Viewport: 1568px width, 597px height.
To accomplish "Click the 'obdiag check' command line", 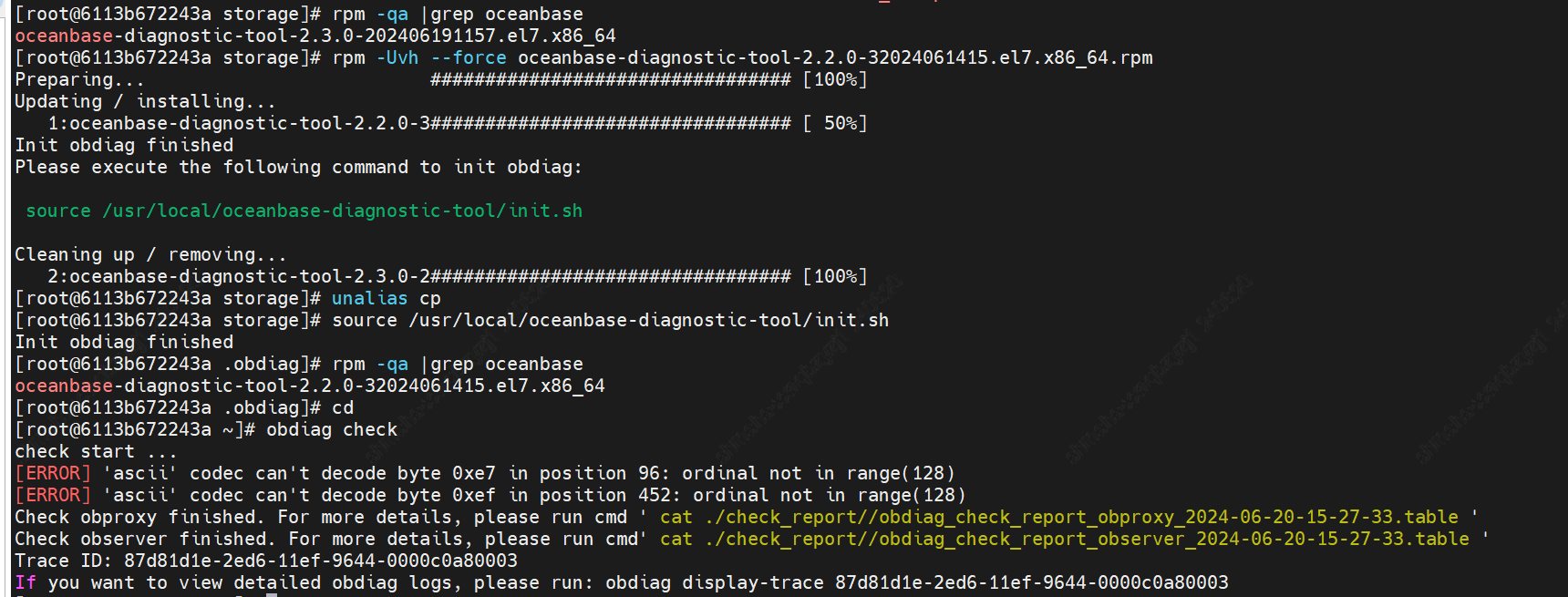I will pyautogui.click(x=332, y=429).
